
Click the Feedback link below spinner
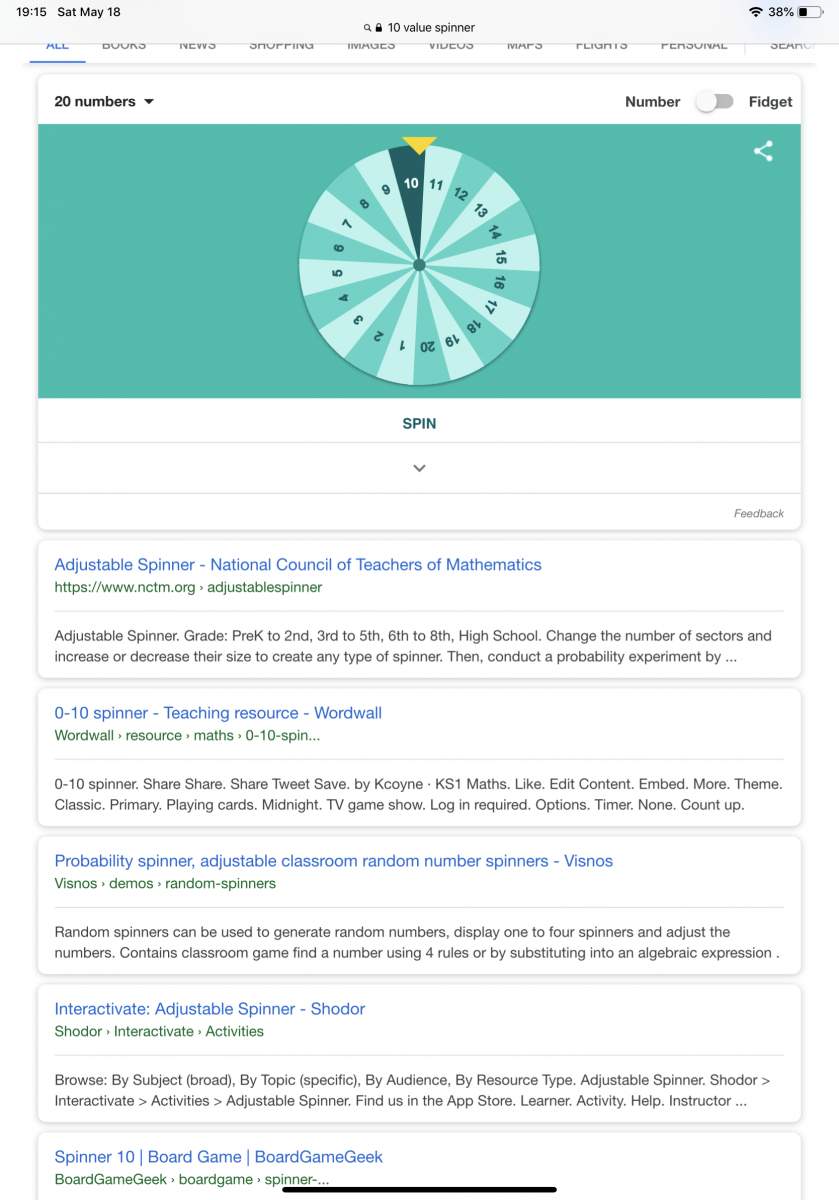pyautogui.click(x=758, y=513)
